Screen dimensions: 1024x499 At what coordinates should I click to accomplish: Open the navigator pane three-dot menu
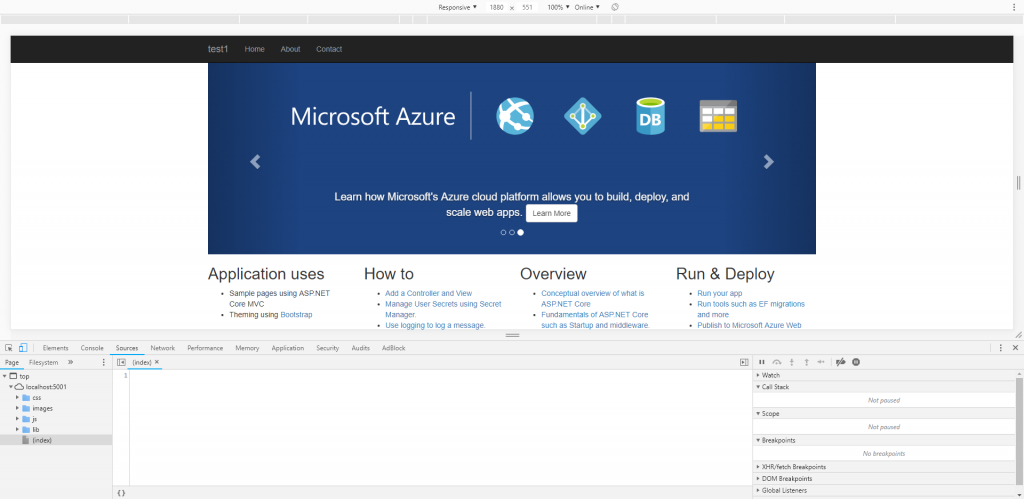click(x=103, y=362)
